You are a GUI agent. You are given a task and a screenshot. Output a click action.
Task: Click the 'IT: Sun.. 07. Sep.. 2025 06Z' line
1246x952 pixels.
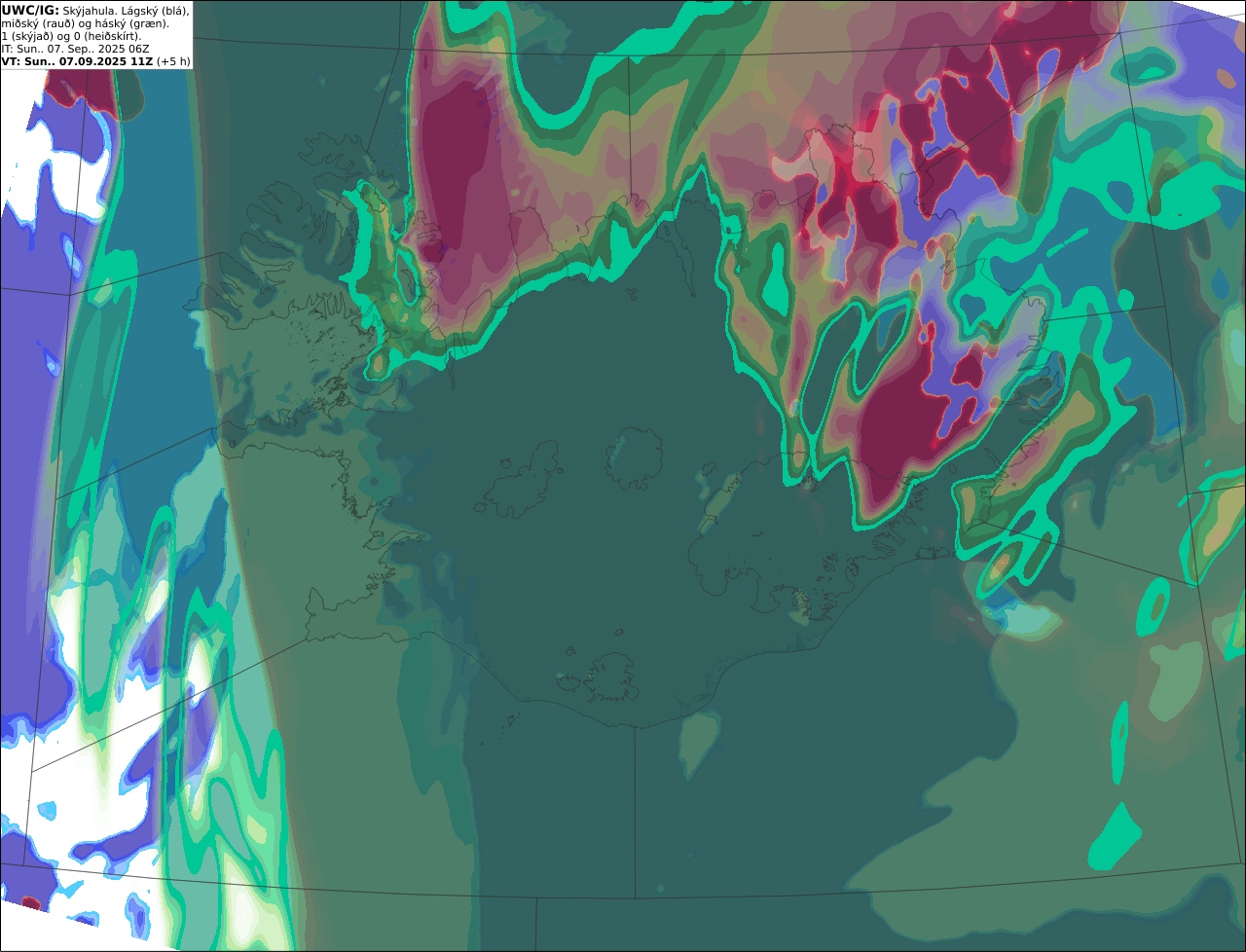pyautogui.click(x=75, y=48)
